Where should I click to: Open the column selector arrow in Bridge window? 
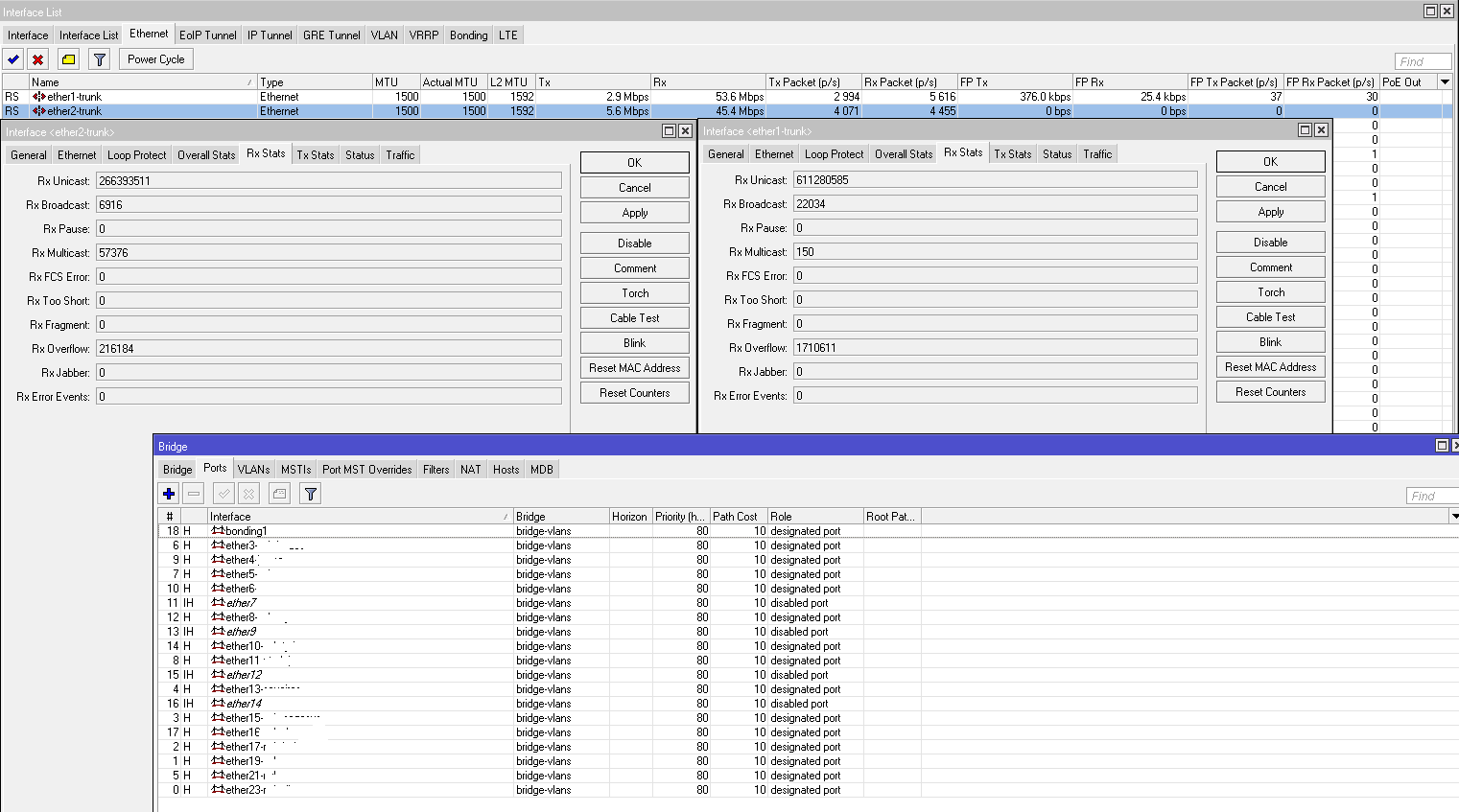1454,517
